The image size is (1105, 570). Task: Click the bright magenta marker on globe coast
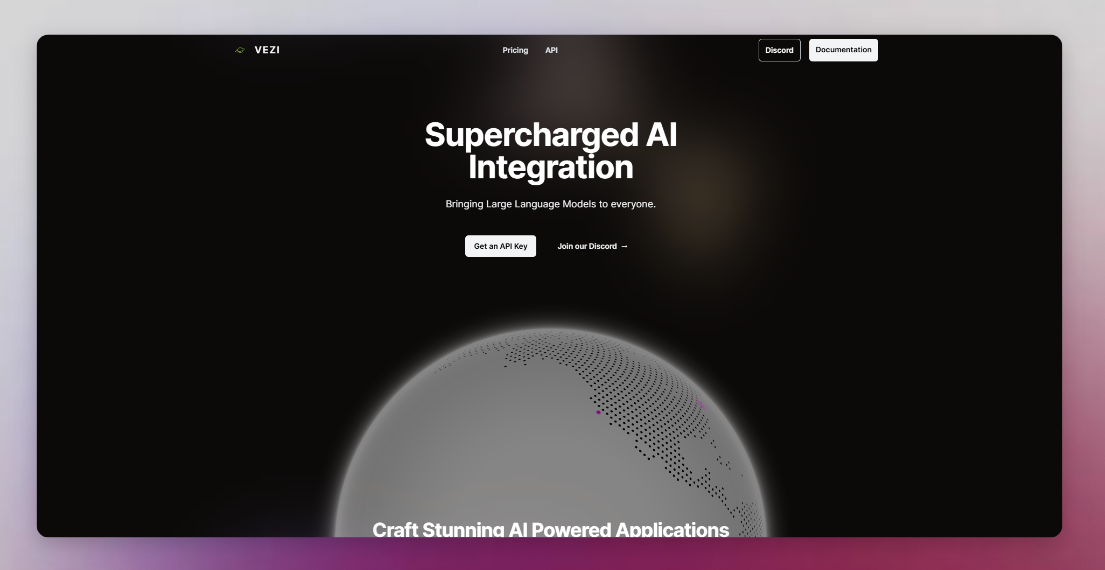point(598,412)
